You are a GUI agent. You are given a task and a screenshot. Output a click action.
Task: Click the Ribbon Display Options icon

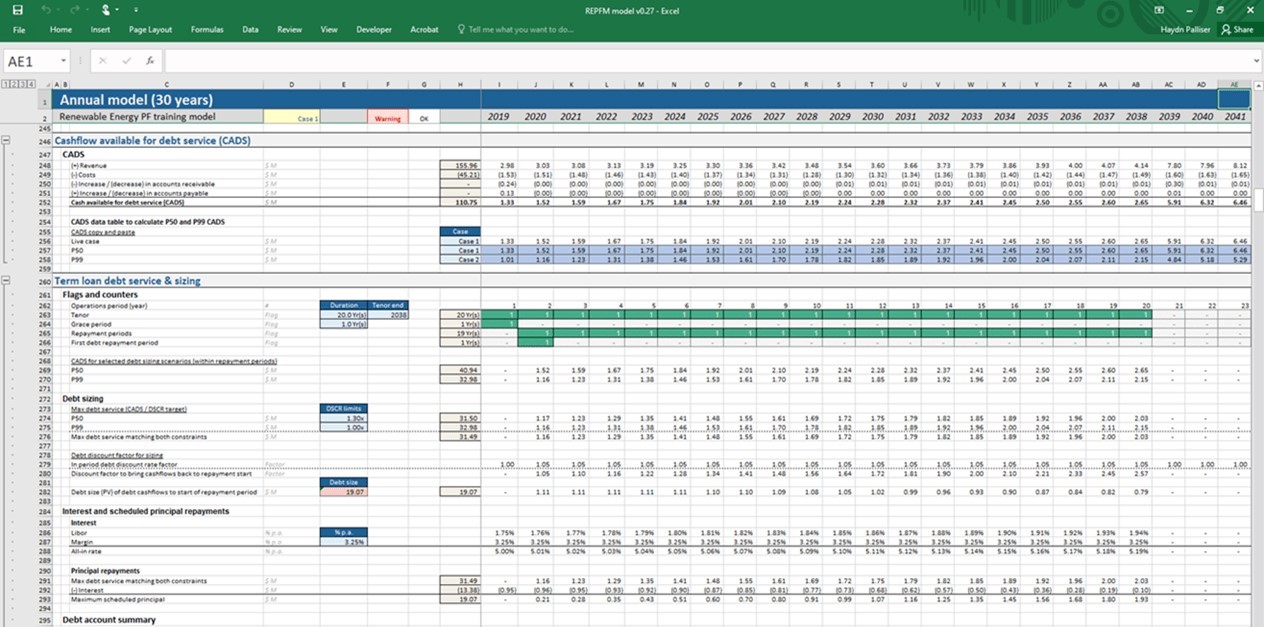pyautogui.click(x=1159, y=9)
